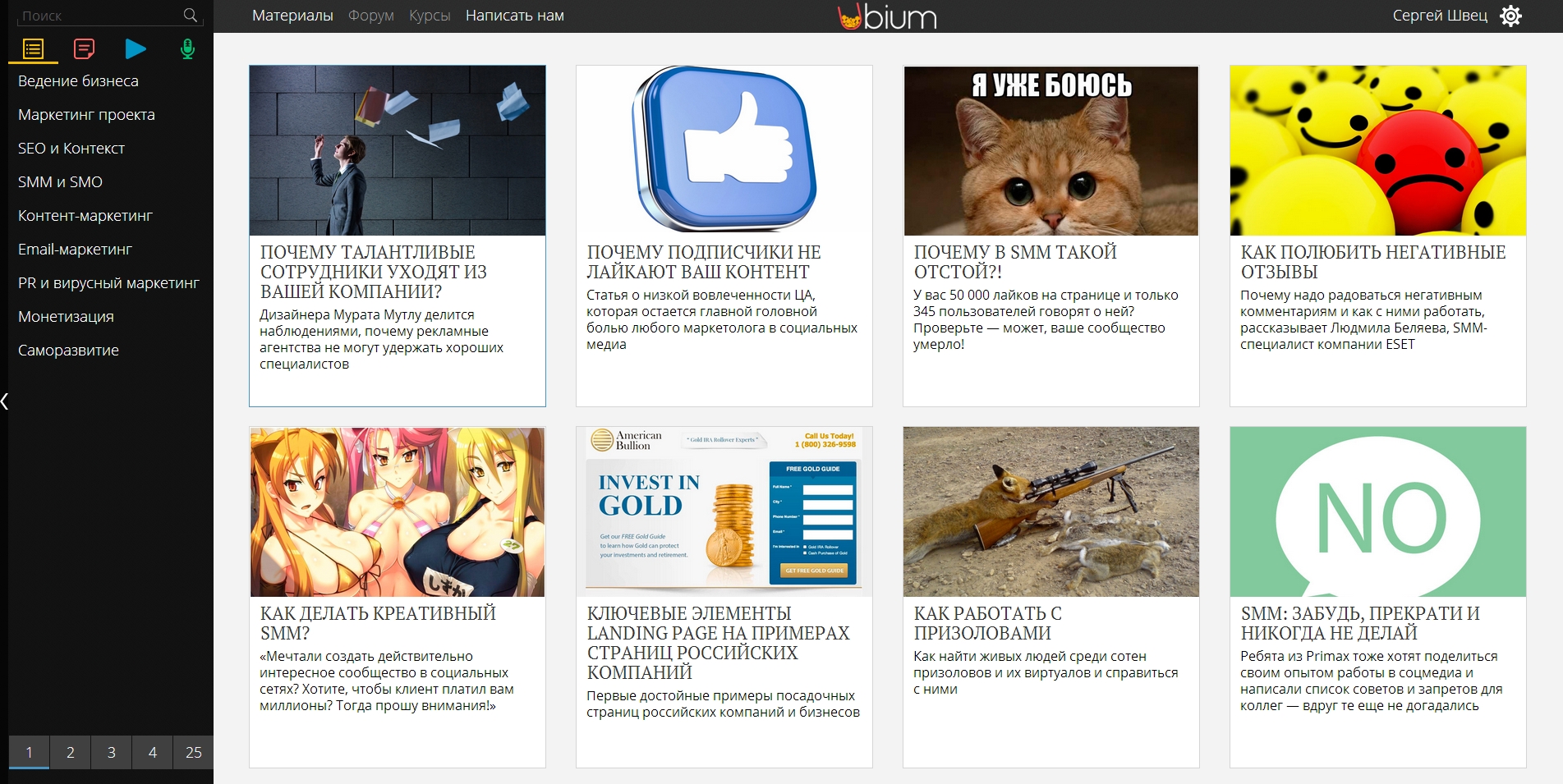Open the red notes icon in sidebar
1563x784 pixels.
click(x=84, y=49)
